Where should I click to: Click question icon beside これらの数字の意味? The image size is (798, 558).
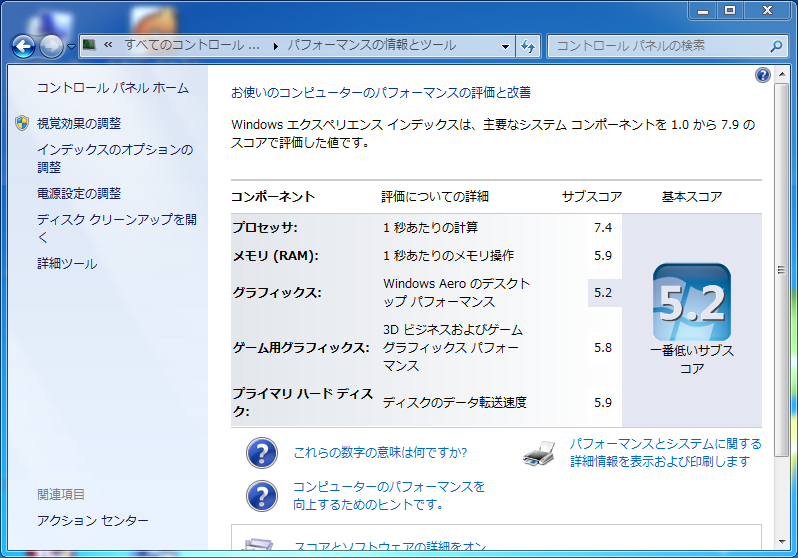coord(262,453)
